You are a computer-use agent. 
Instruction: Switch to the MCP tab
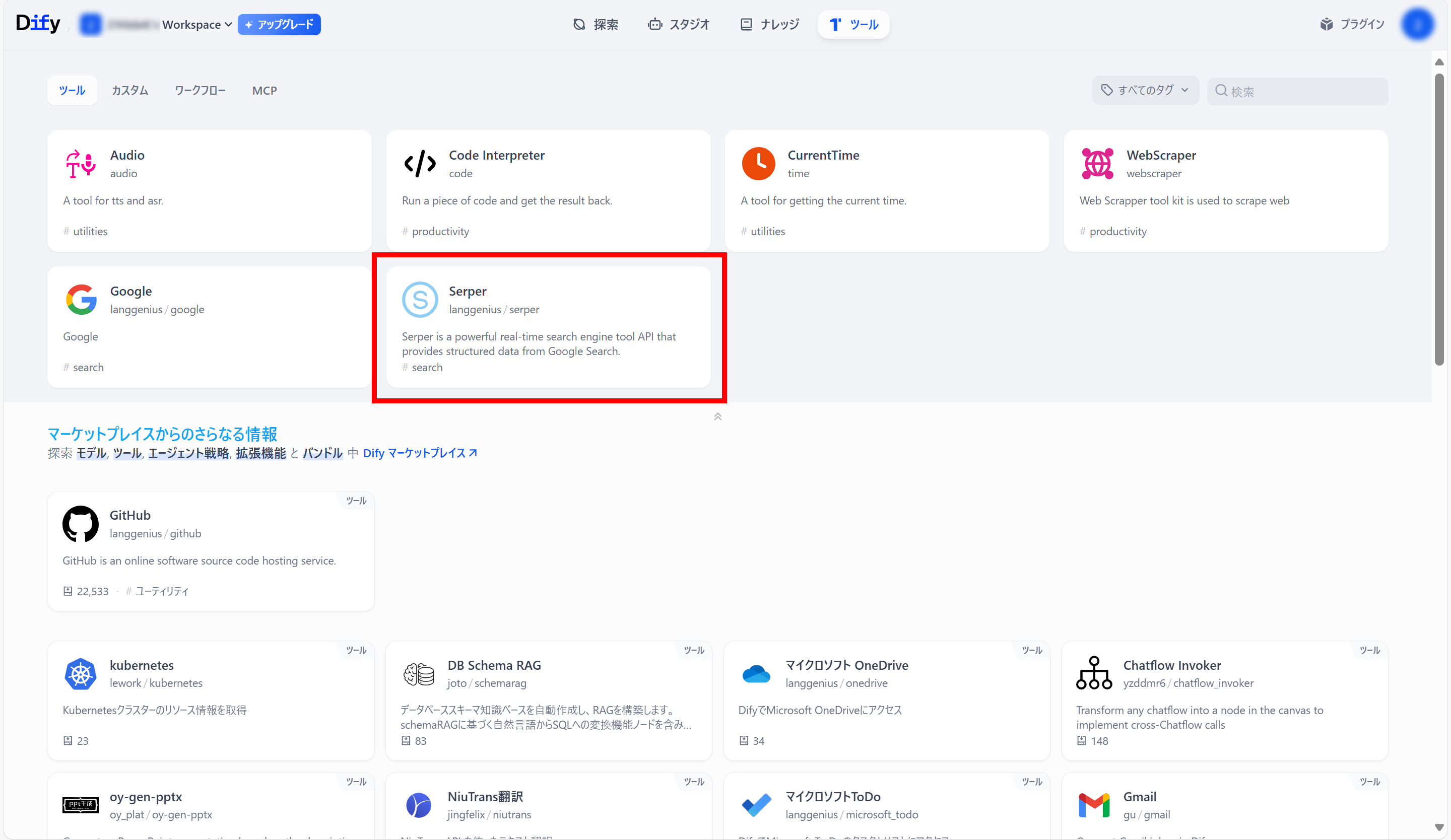point(265,90)
